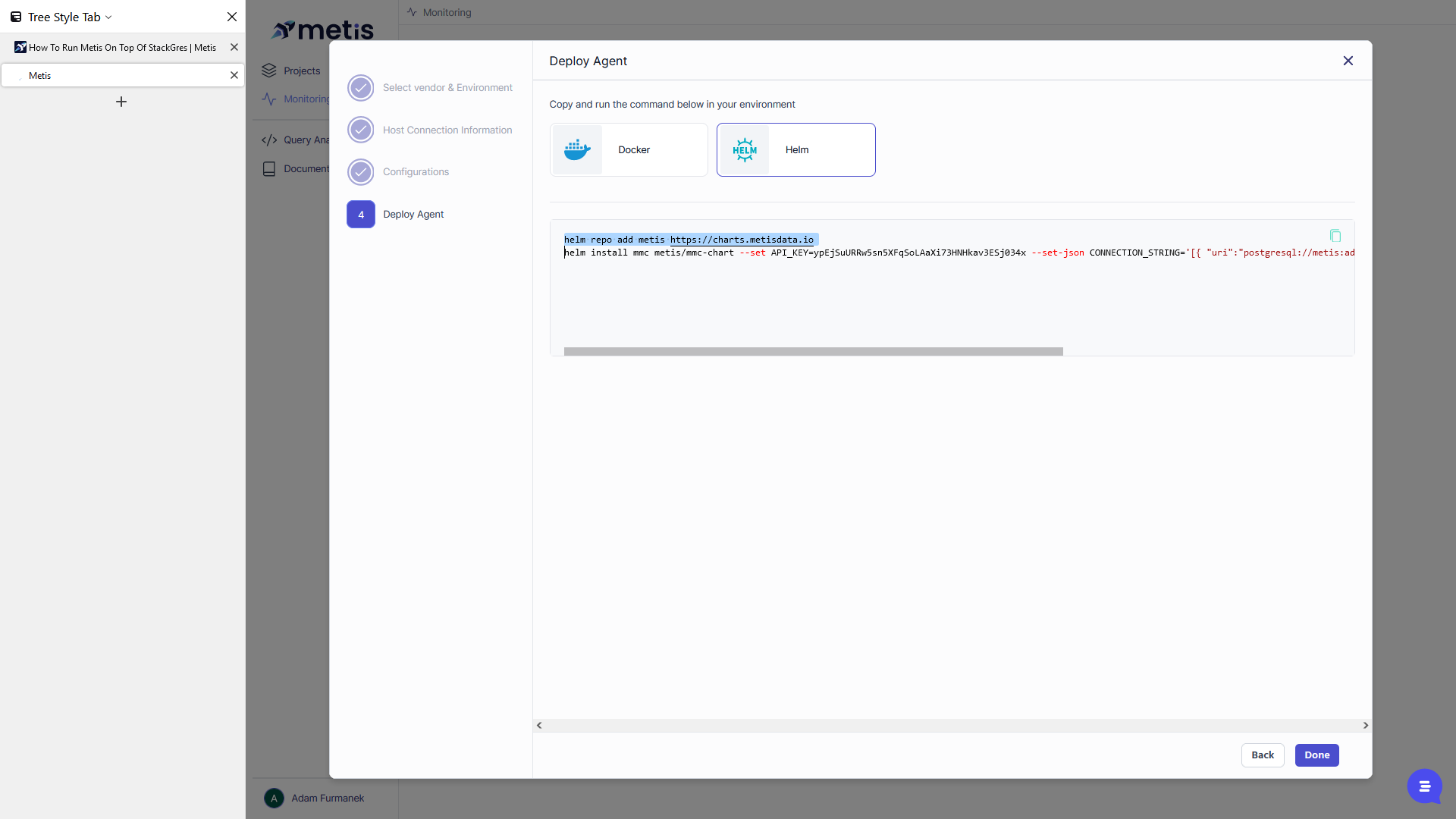Click the Done button

tap(1317, 755)
